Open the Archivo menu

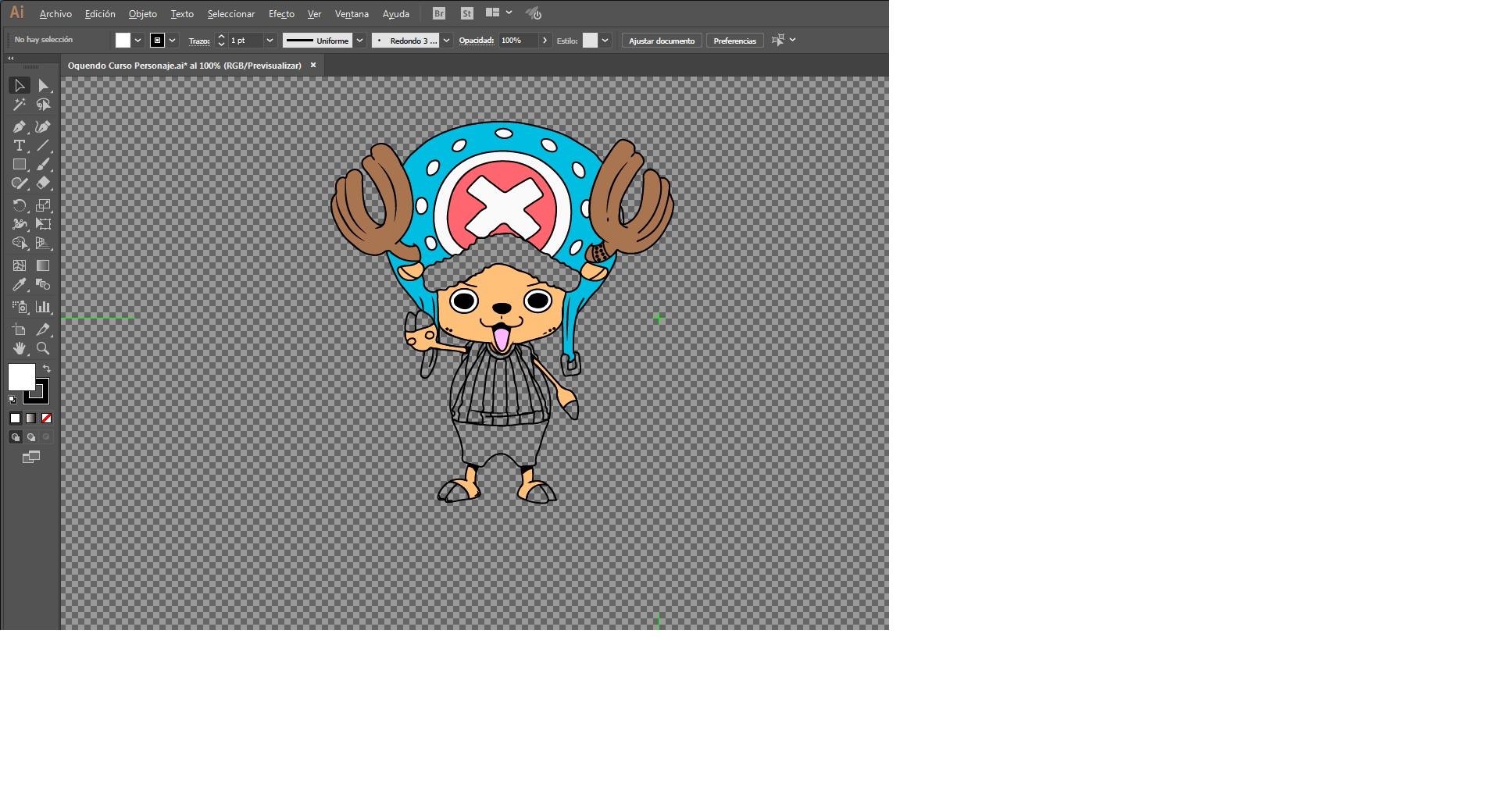[x=55, y=14]
